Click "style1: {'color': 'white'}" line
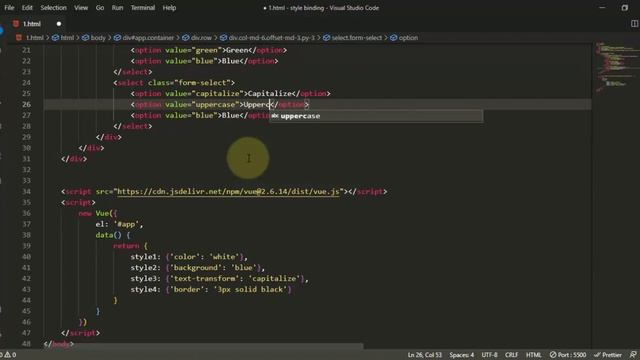The height and width of the screenshot is (360, 640). tap(189, 257)
